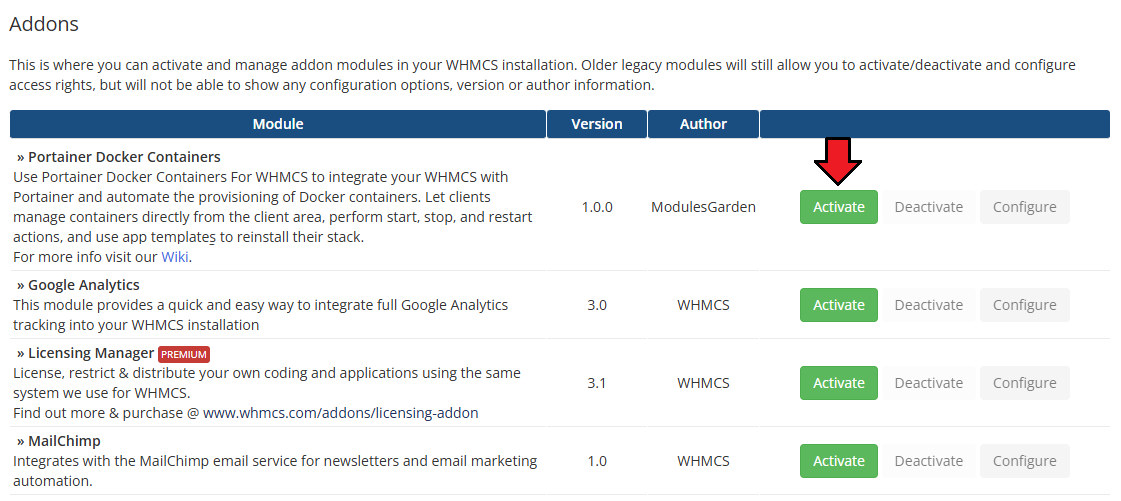This screenshot has height=501, width=1121.
Task: Click WHMCS author in MailChimp row
Action: (x=703, y=461)
